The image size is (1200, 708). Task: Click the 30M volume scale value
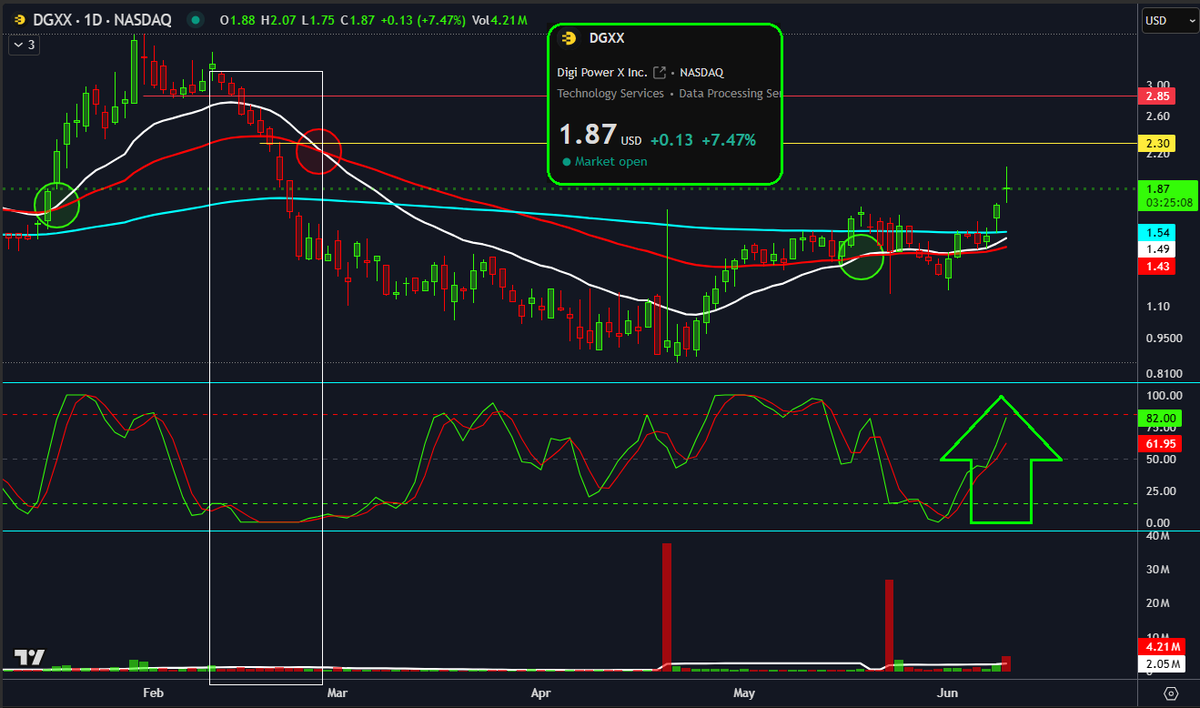1158,569
